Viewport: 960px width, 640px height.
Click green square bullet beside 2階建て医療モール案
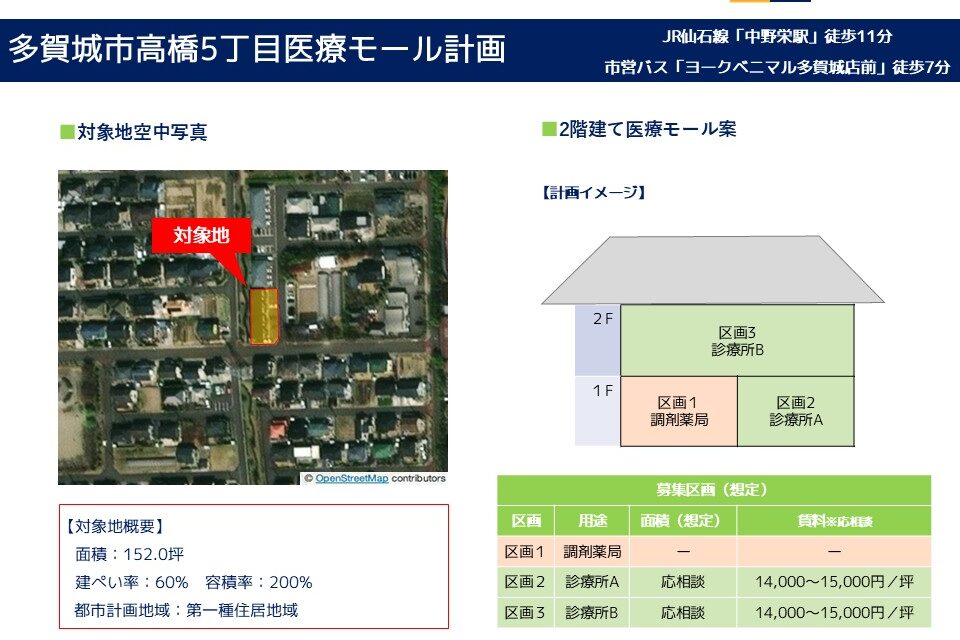click(x=549, y=129)
